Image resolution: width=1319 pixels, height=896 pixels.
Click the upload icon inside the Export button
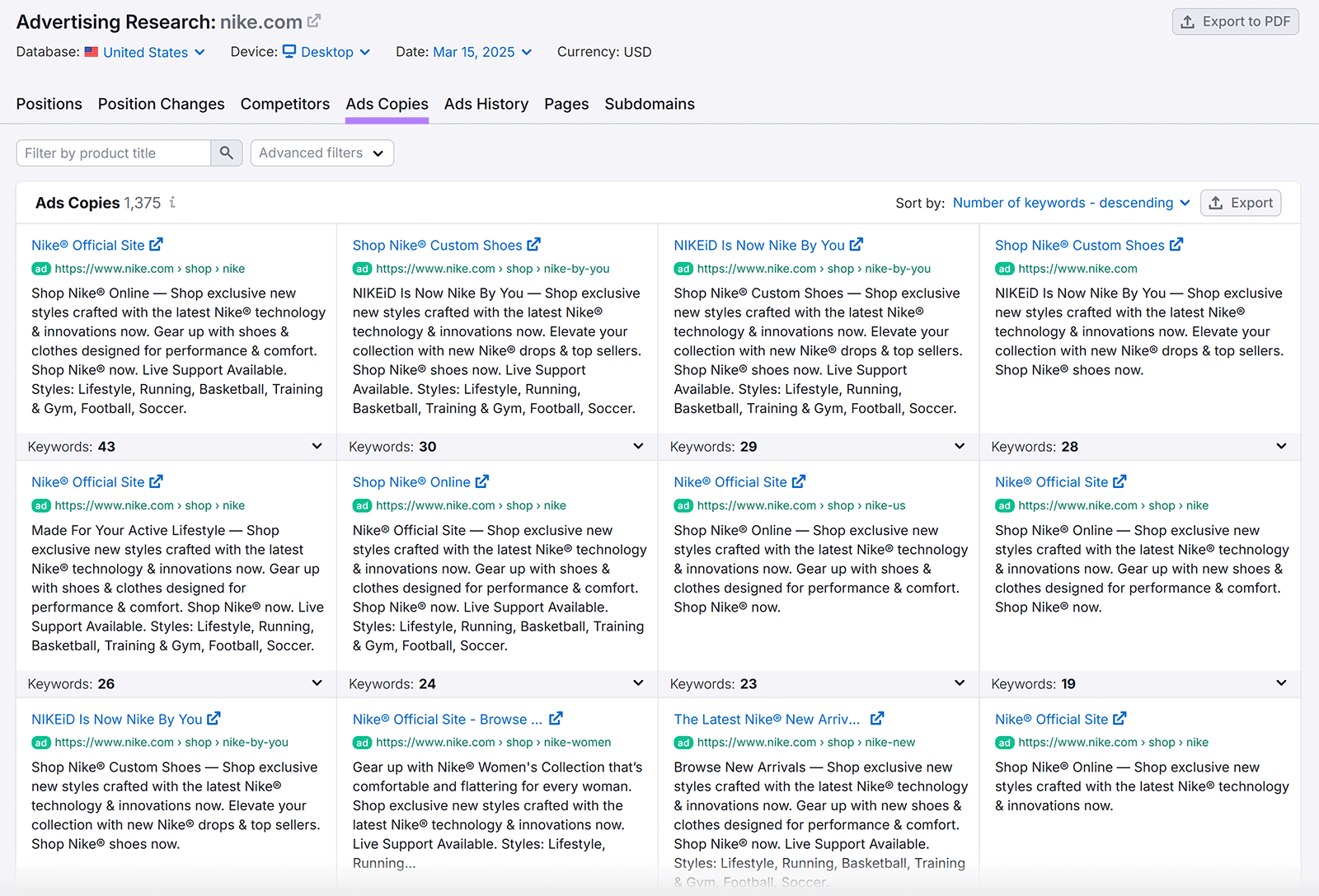1215,203
